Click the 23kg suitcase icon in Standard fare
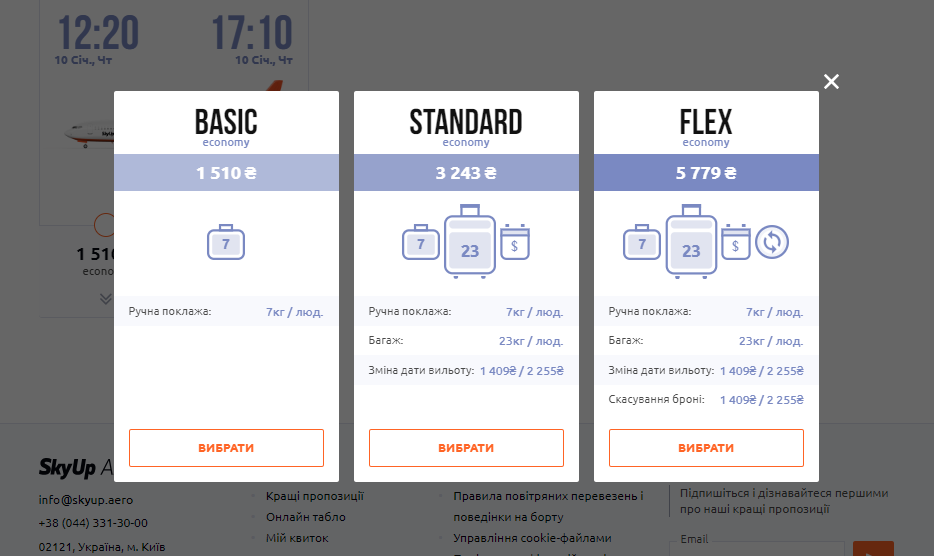 tap(470, 241)
